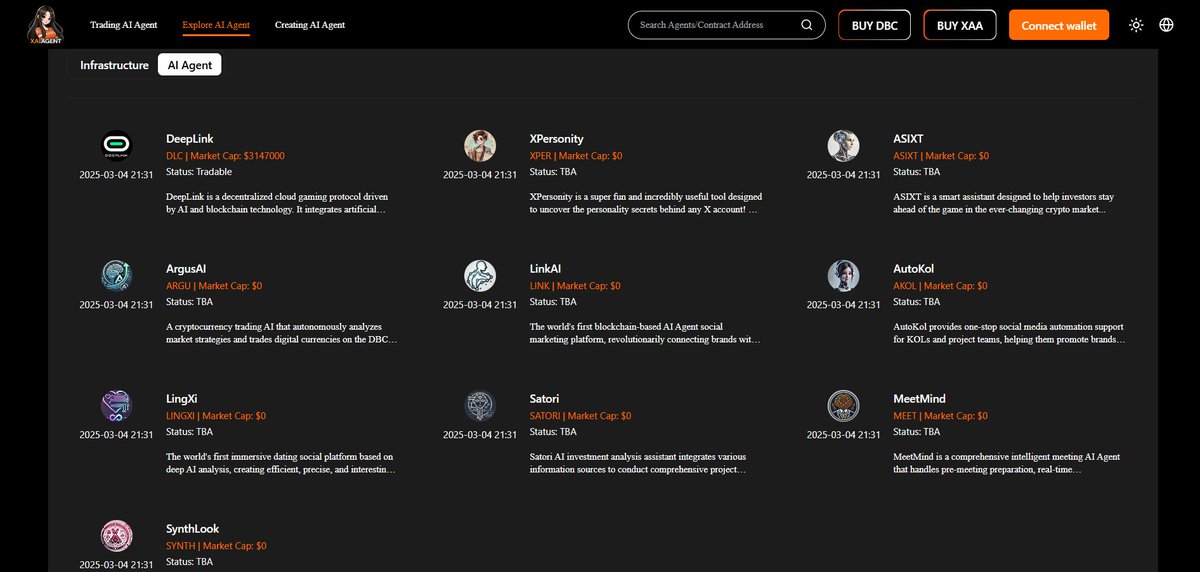Screen dimensions: 1200x572
Task: Click ARGU Market Cap $0 text
Action: (x=214, y=286)
